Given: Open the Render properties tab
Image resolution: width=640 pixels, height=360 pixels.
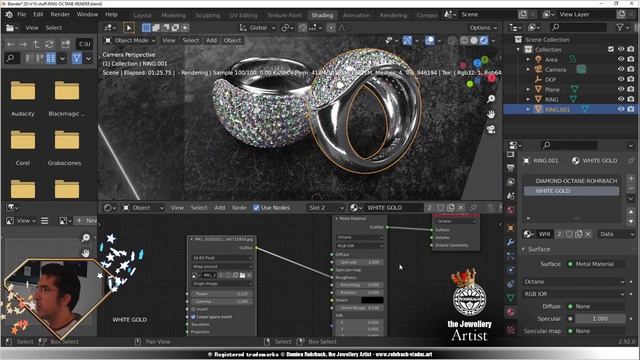Looking at the screenshot, I should [511, 154].
